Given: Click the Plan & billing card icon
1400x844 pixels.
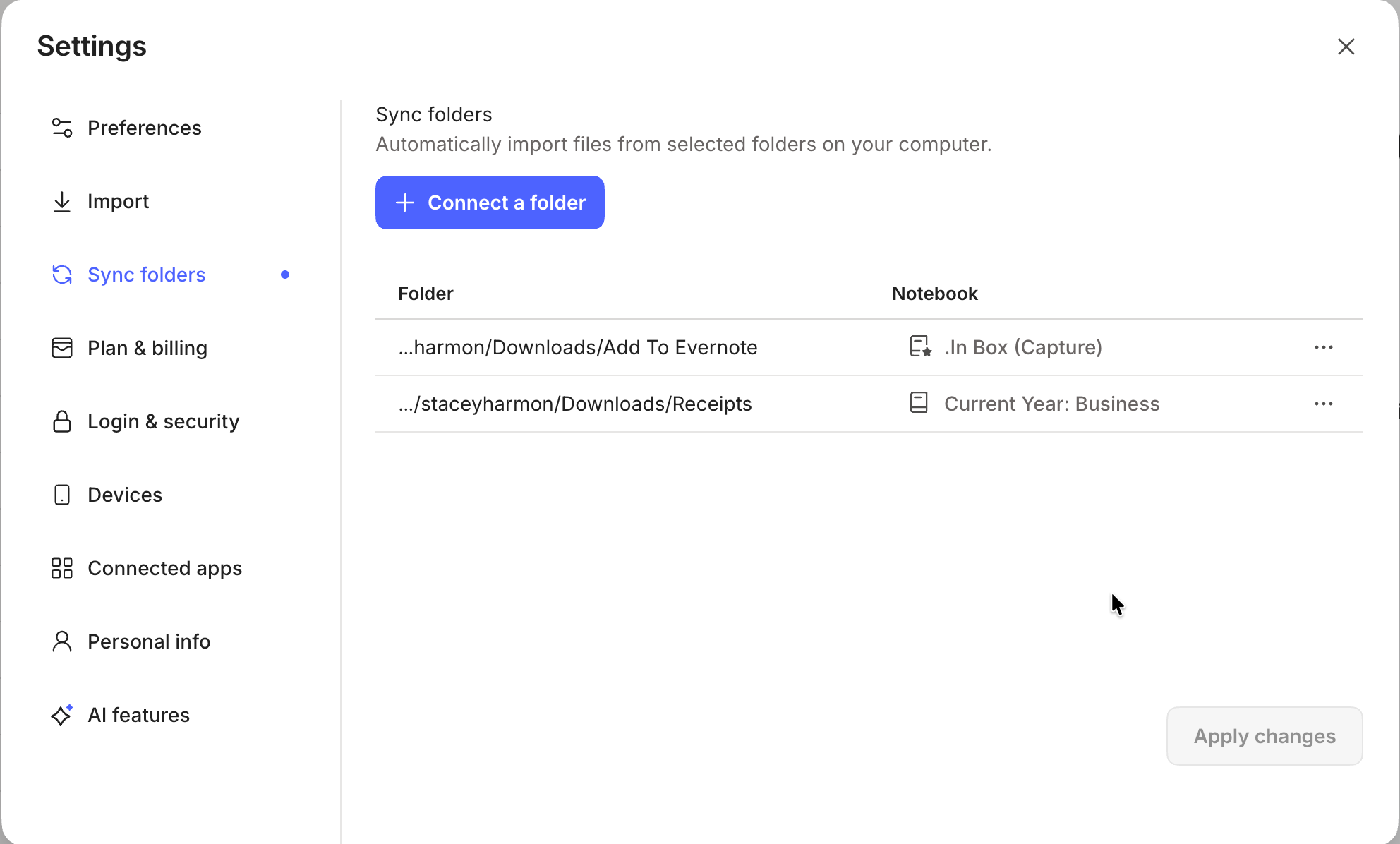Looking at the screenshot, I should [62, 348].
